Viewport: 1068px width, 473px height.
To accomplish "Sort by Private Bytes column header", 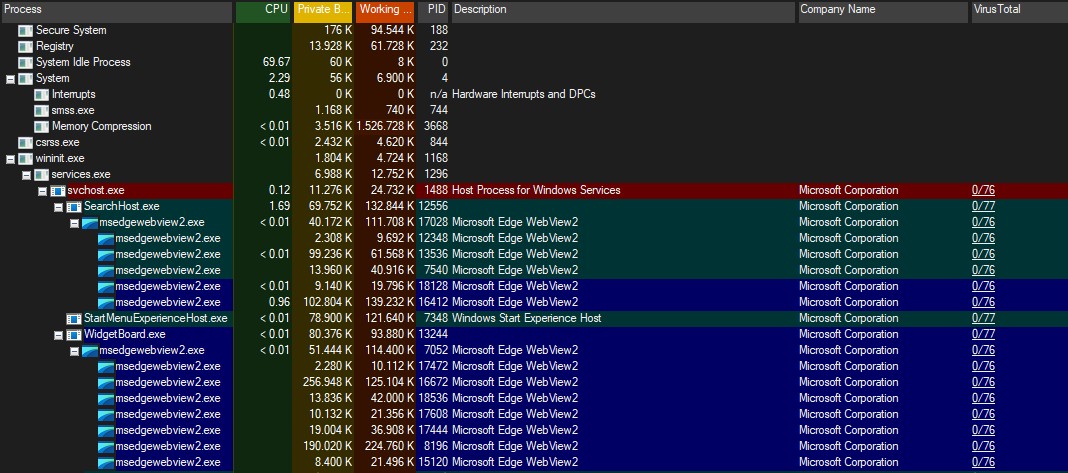I will coord(323,10).
